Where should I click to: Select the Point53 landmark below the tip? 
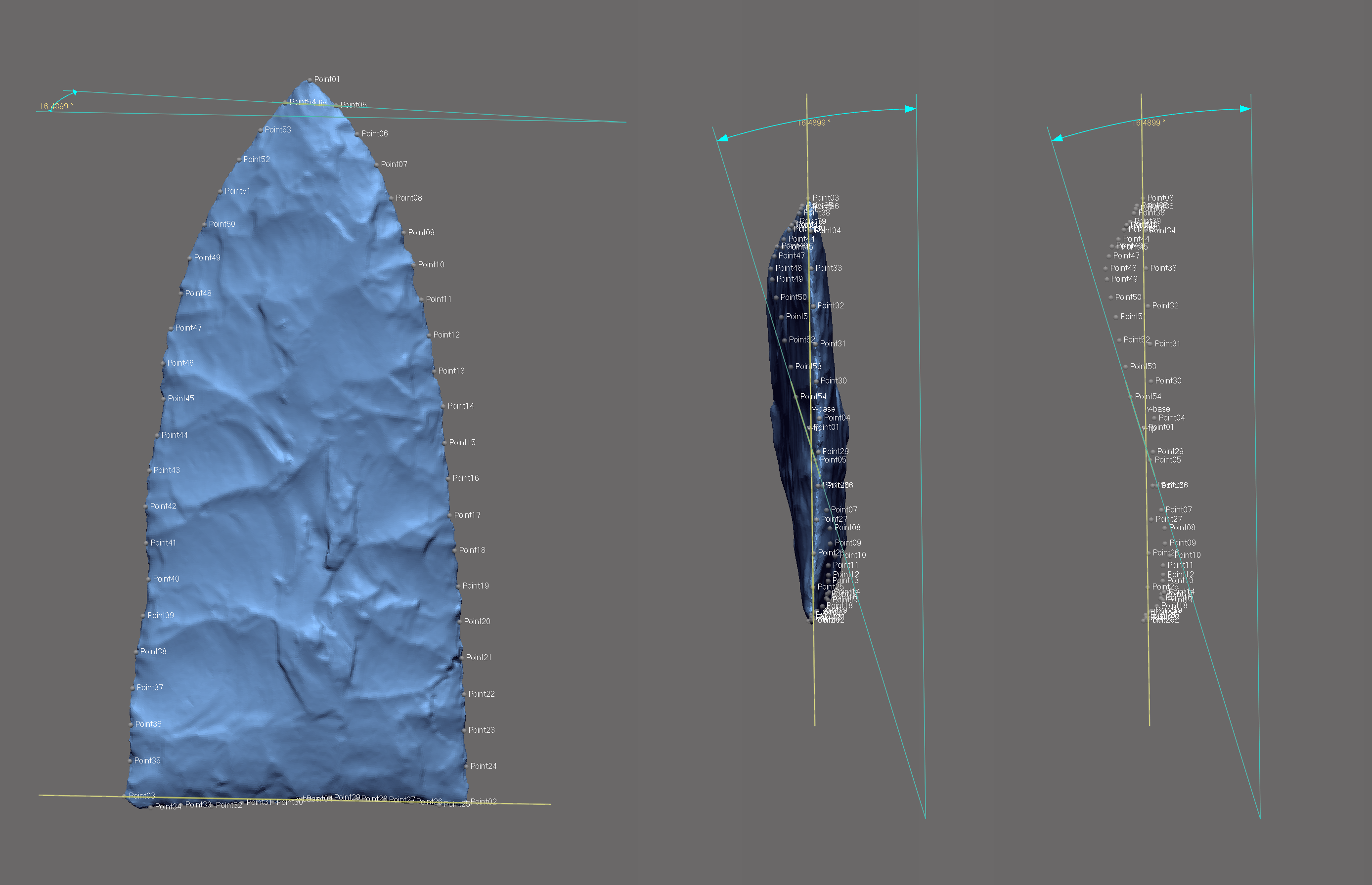261,130
